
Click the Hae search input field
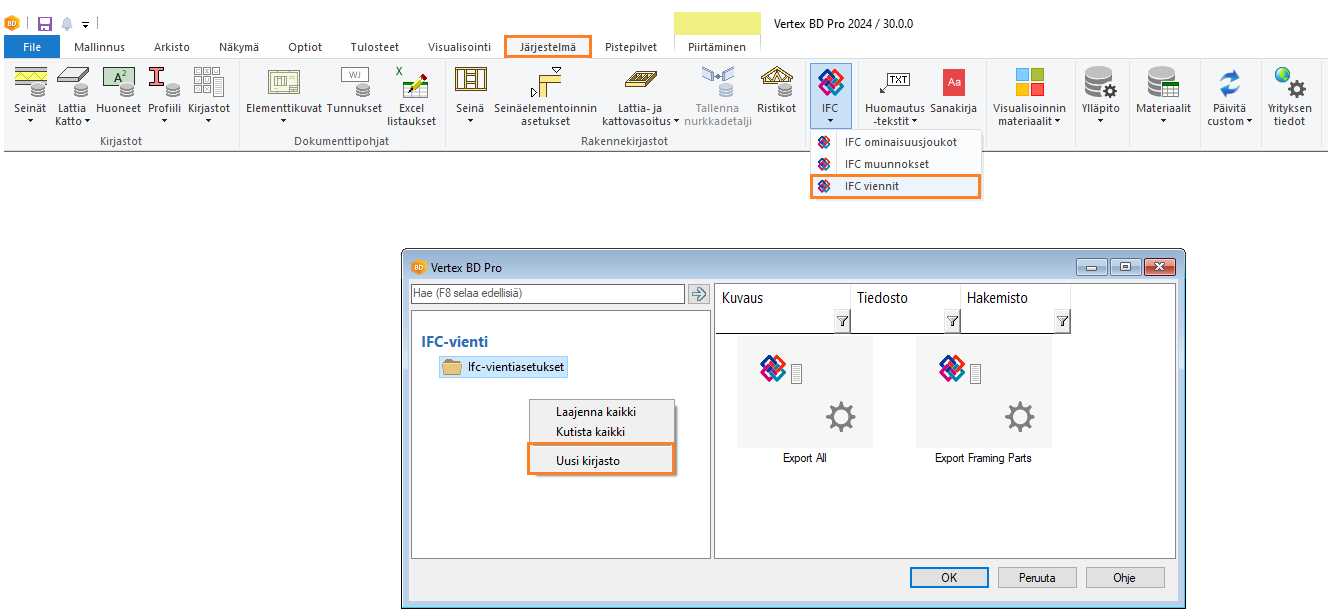[547, 294]
